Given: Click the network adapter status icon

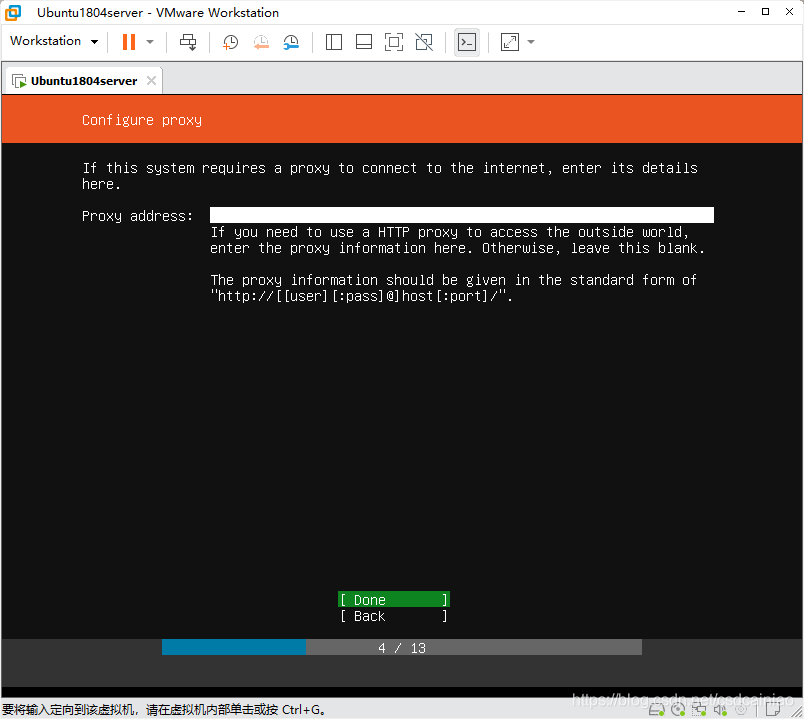Looking at the screenshot, I should (x=699, y=710).
